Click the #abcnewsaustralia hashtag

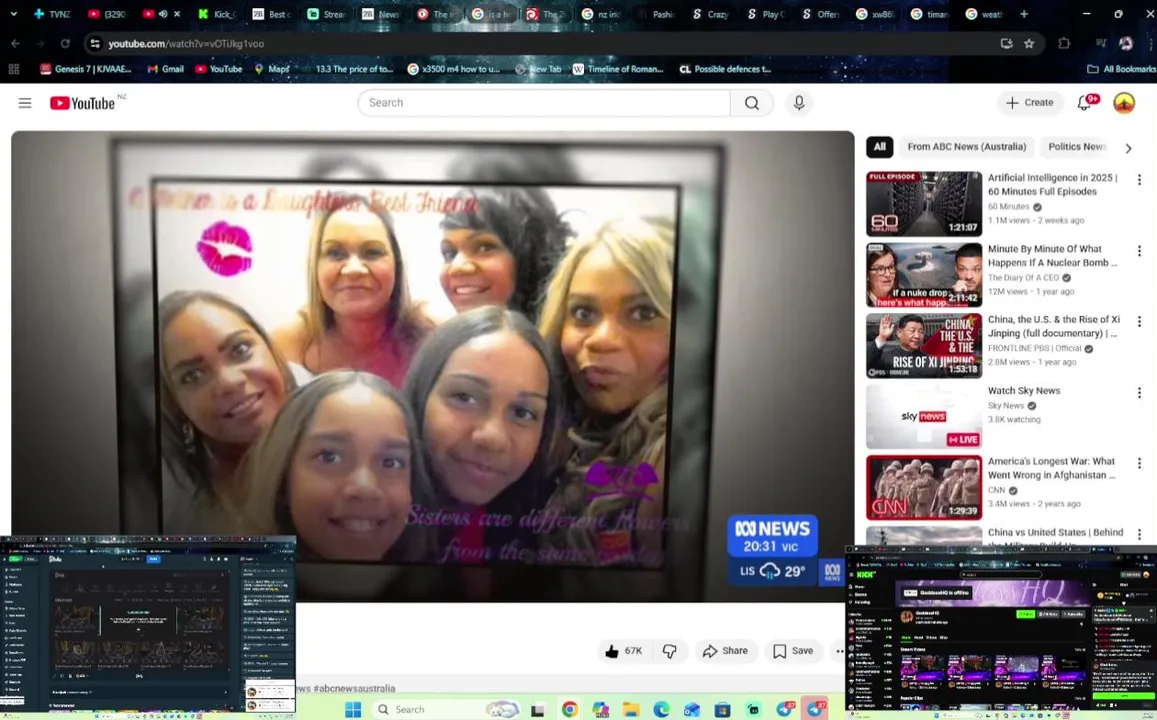click(x=354, y=688)
